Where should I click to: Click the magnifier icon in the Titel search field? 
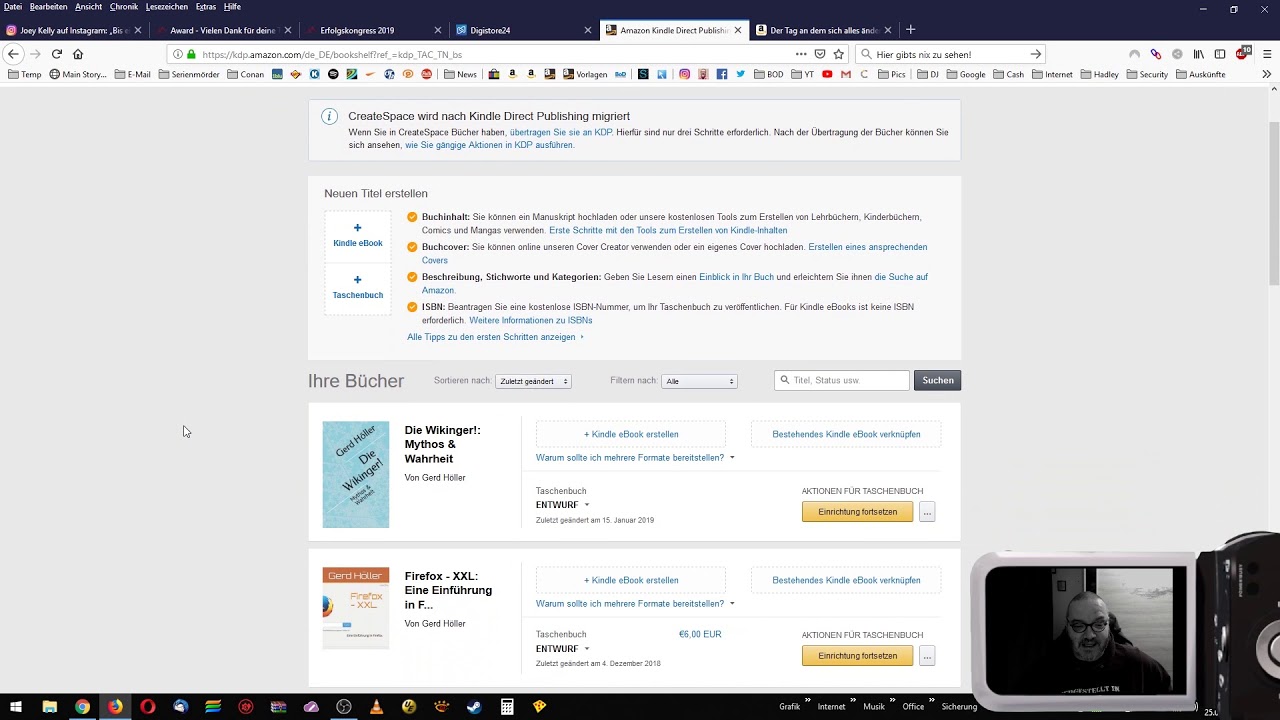785,380
